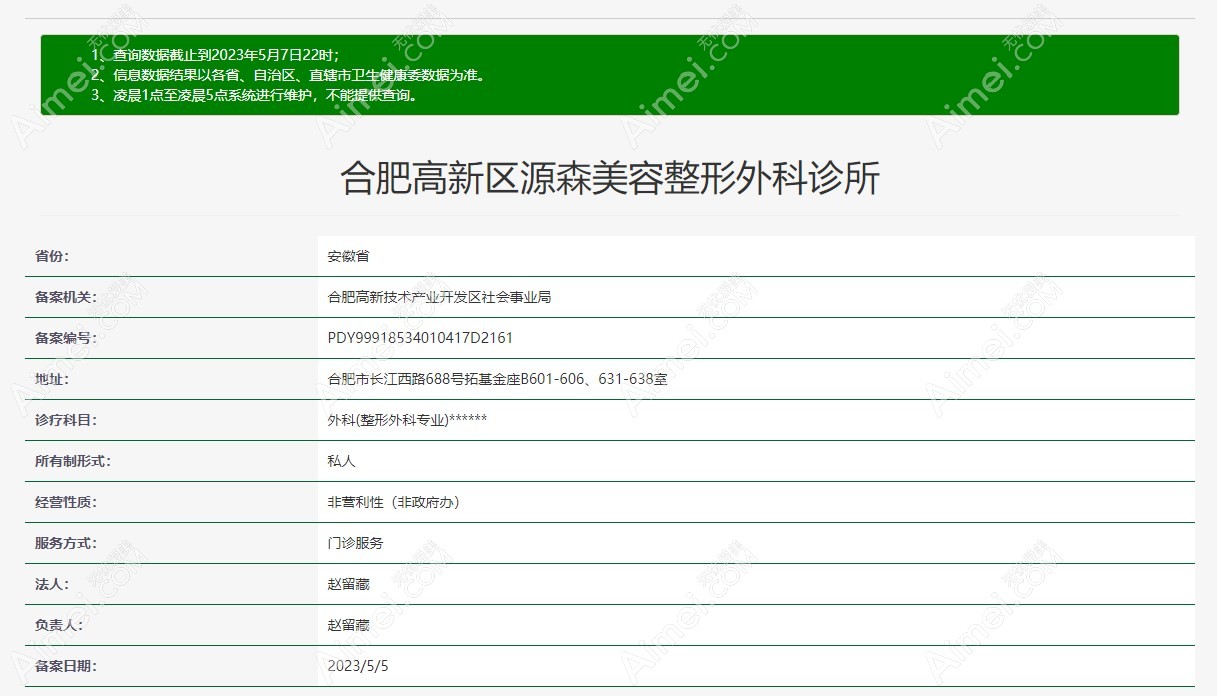Click notice line 凌晨1点至凌晨5点系统进行维护
This screenshot has height=696, width=1217.
point(254,96)
